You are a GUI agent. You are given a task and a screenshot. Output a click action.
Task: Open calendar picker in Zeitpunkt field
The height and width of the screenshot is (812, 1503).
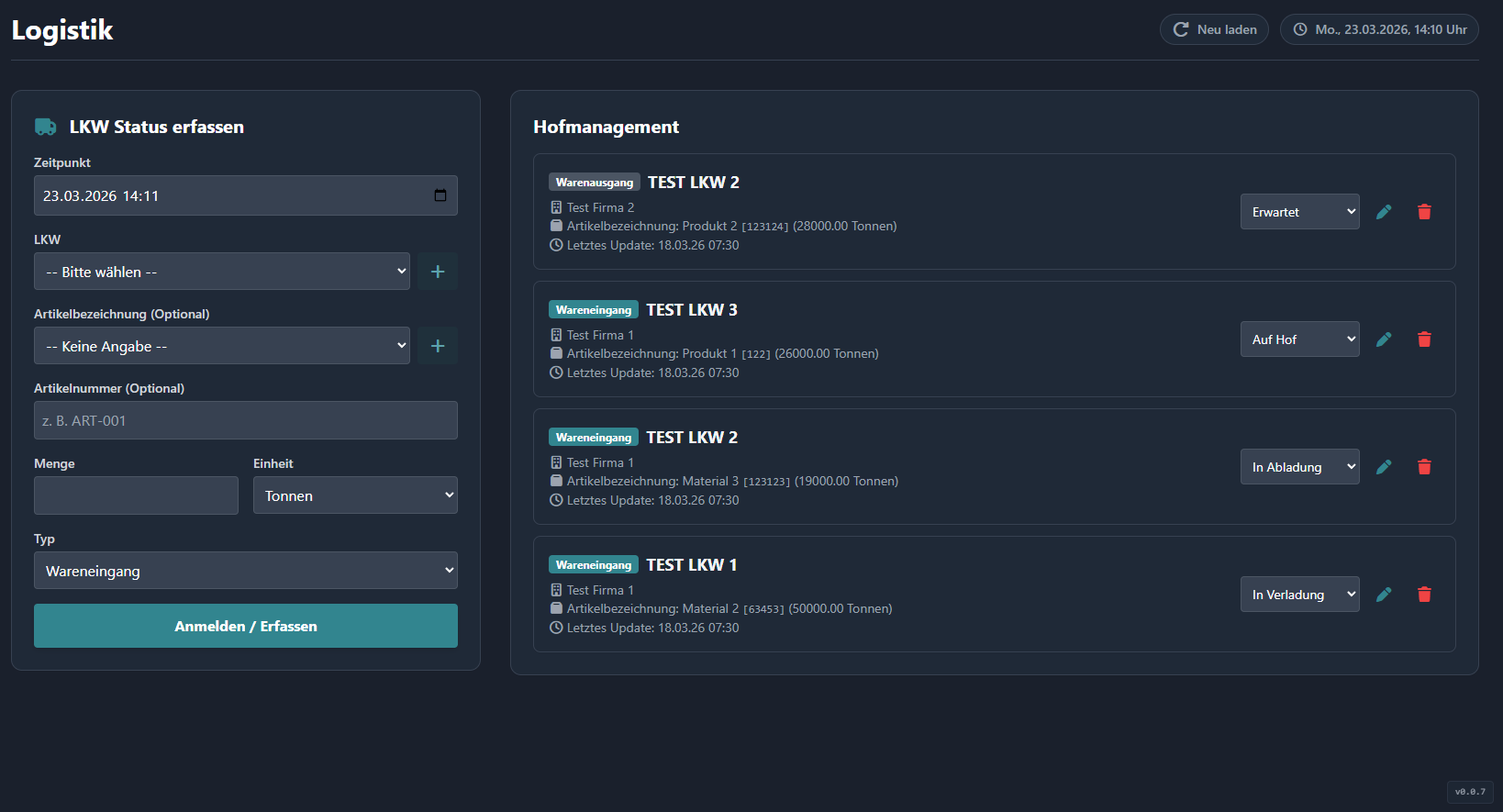440,195
